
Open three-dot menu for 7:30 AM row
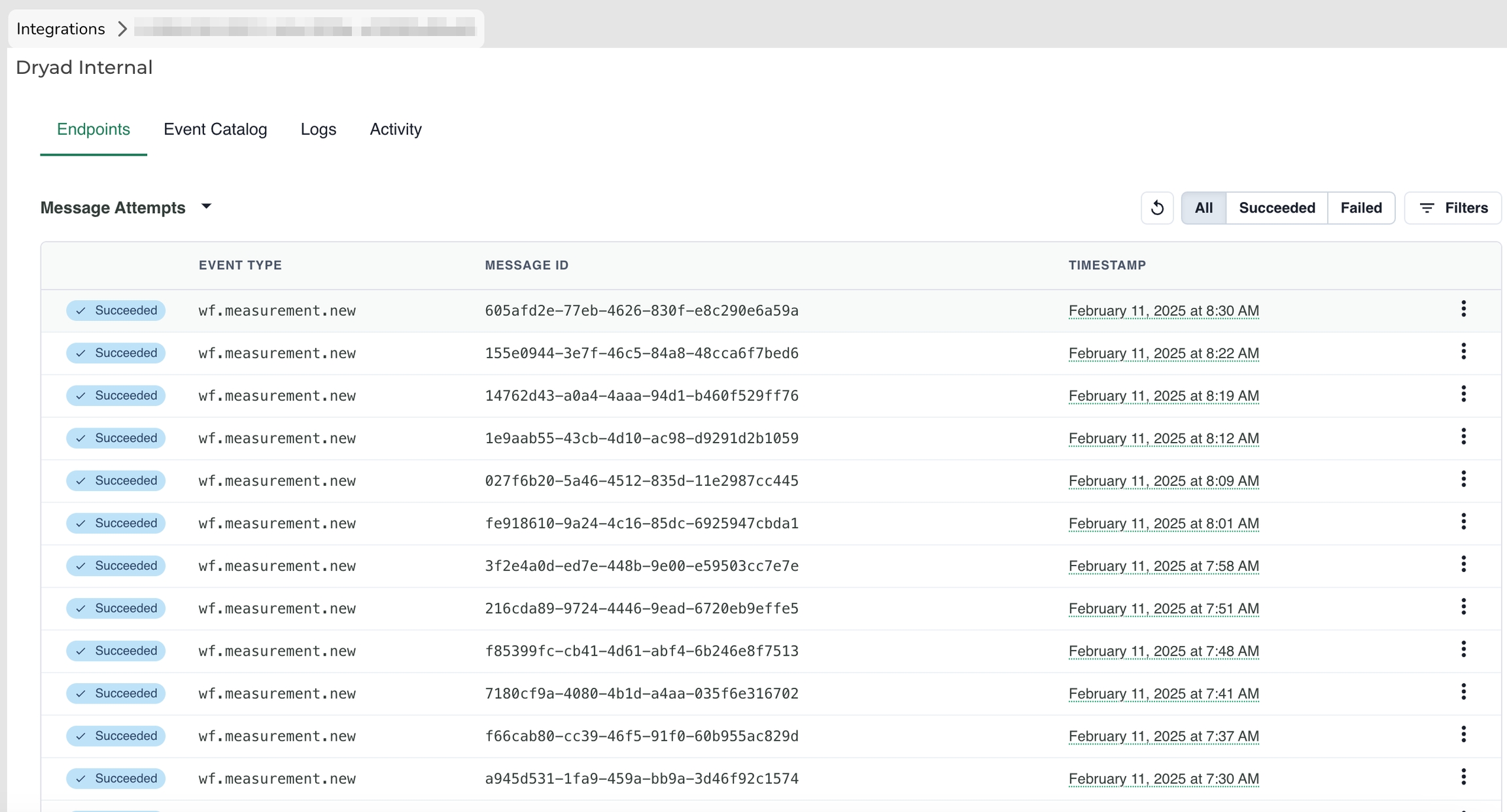coord(1463,777)
